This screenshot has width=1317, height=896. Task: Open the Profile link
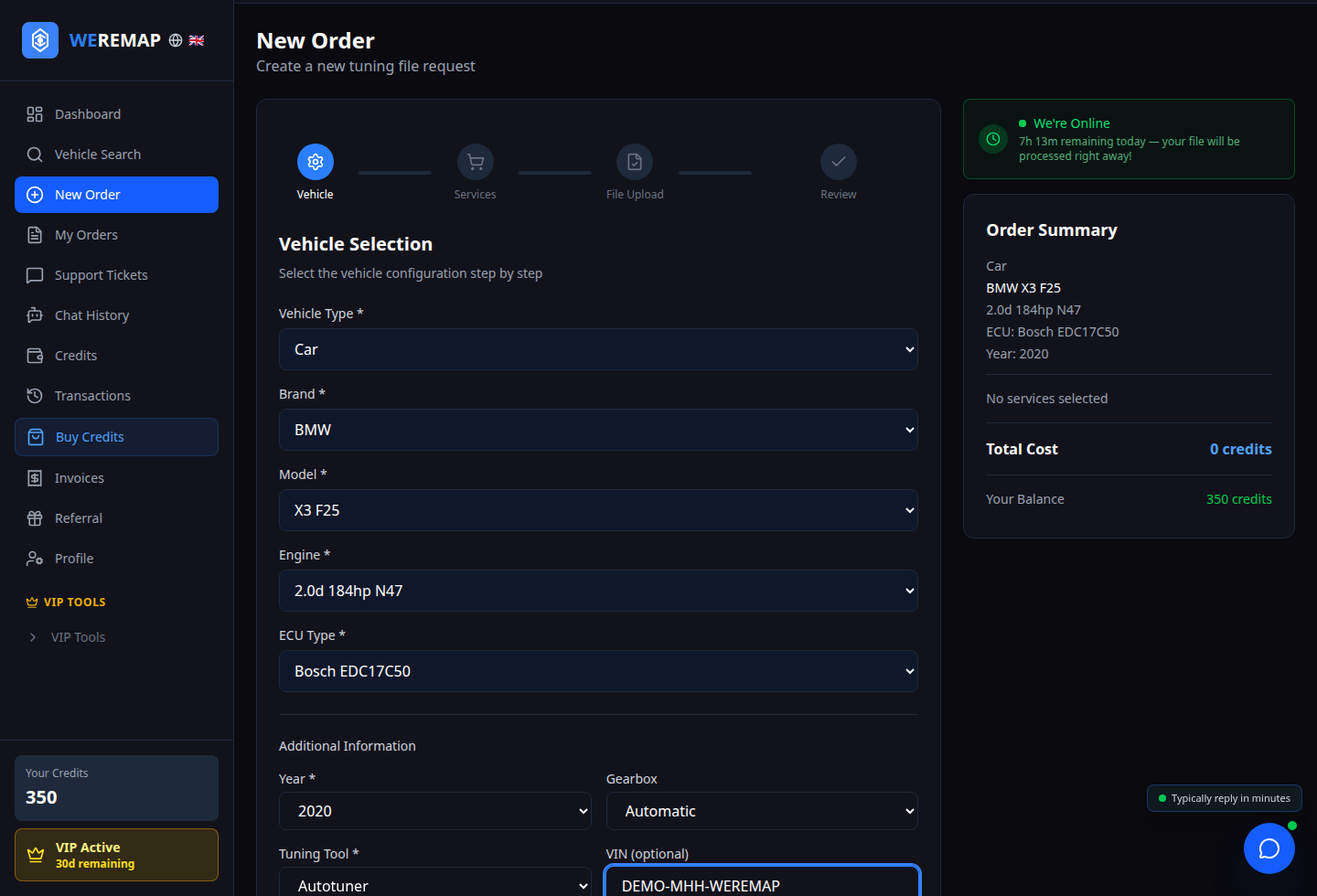click(x=116, y=559)
